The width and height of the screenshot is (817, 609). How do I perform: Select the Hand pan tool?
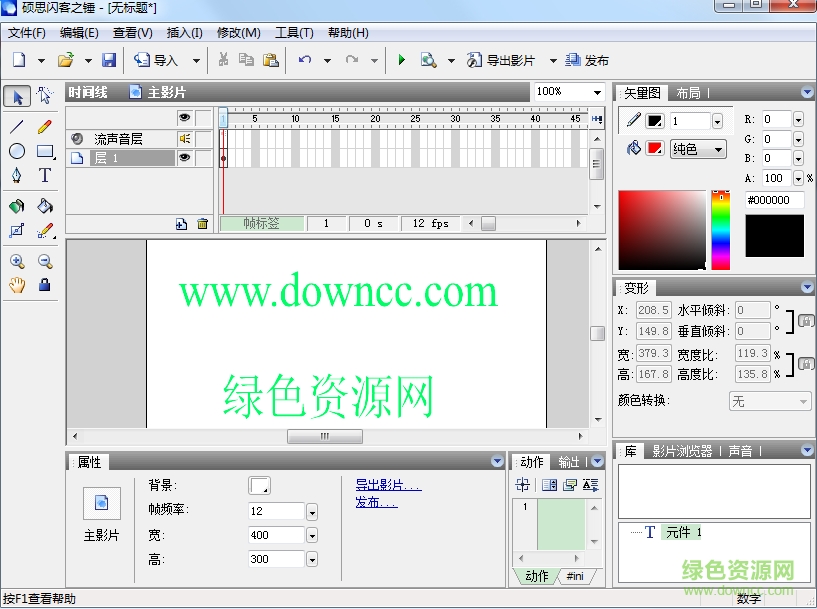tap(16, 284)
